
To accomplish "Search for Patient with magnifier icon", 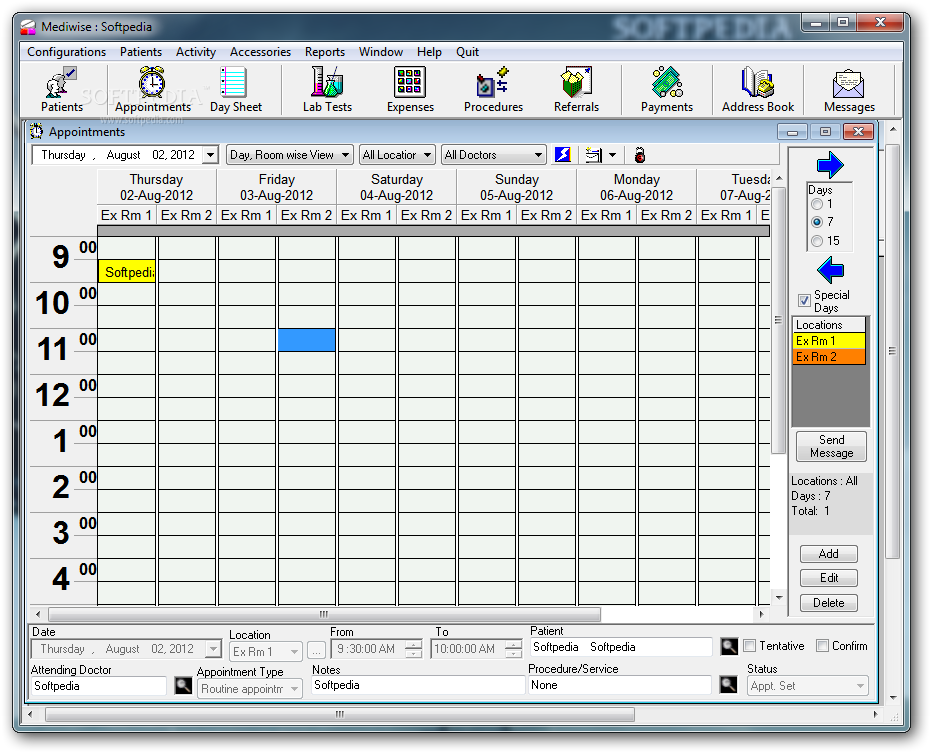I will click(729, 647).
